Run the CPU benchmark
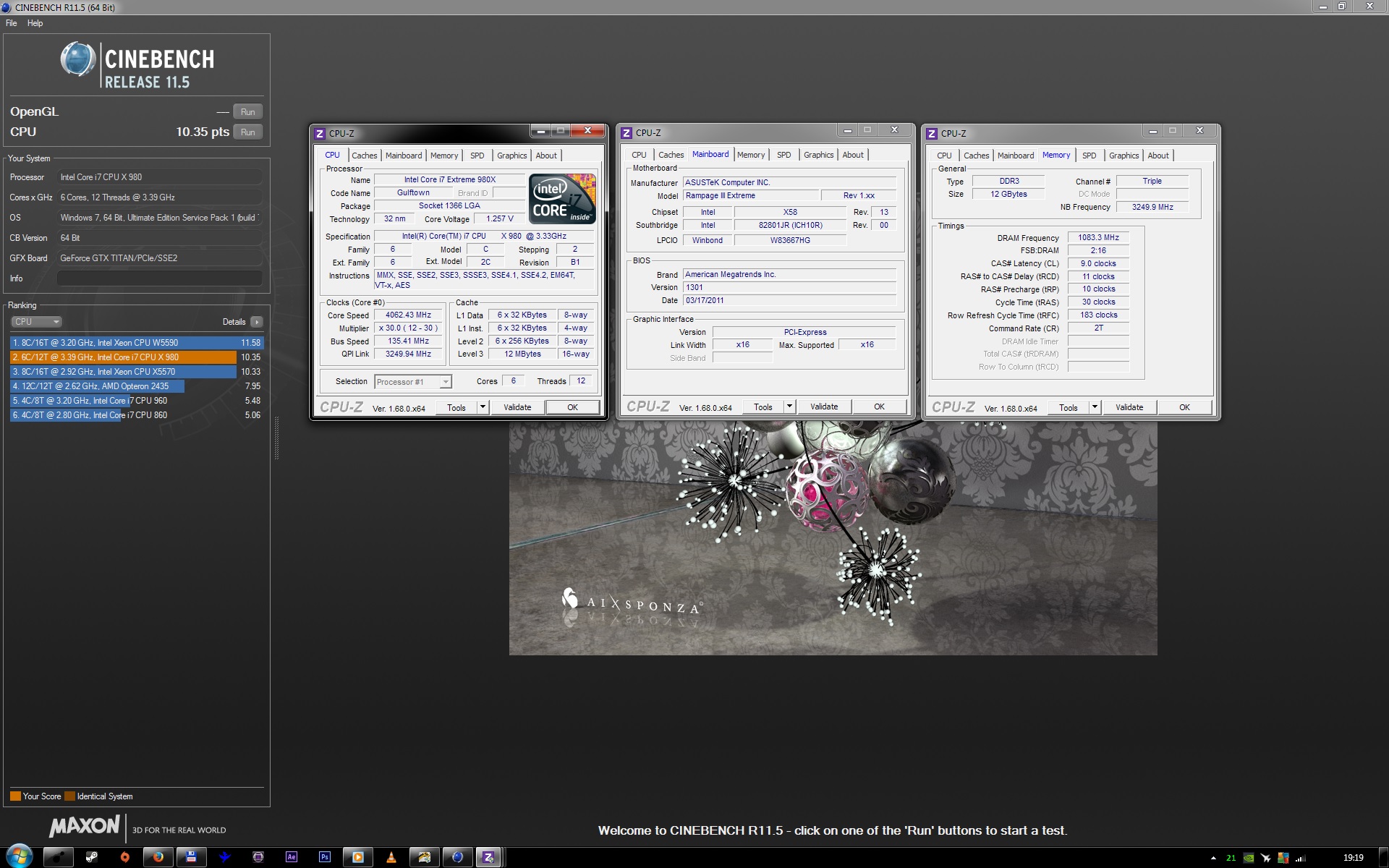 (247, 132)
